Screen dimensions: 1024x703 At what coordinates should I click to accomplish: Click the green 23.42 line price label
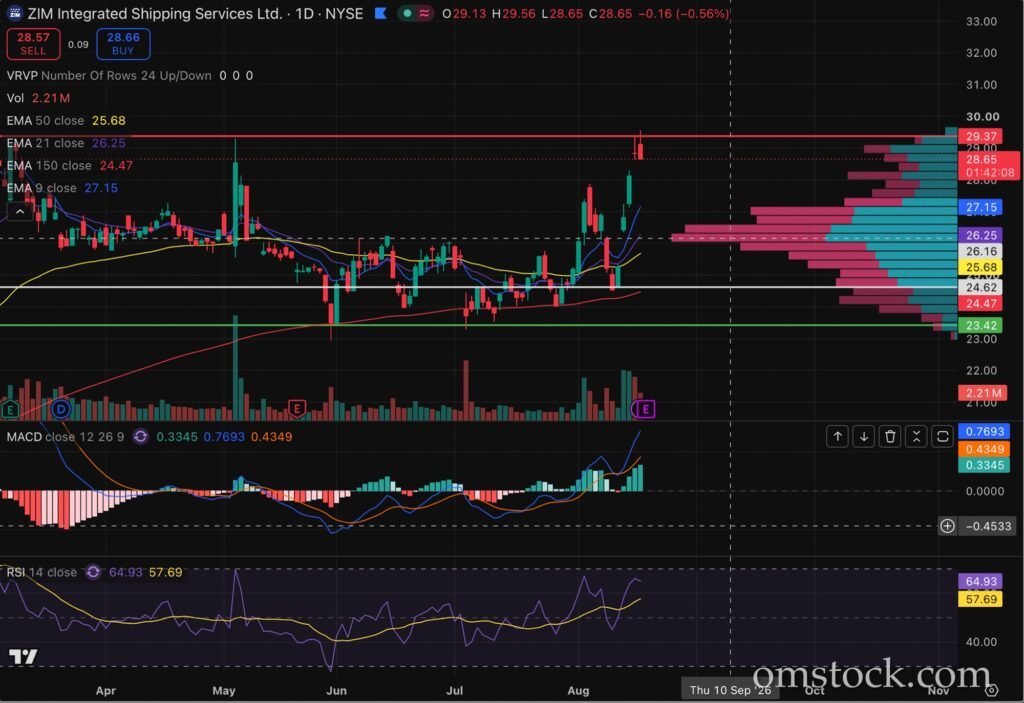pos(981,325)
